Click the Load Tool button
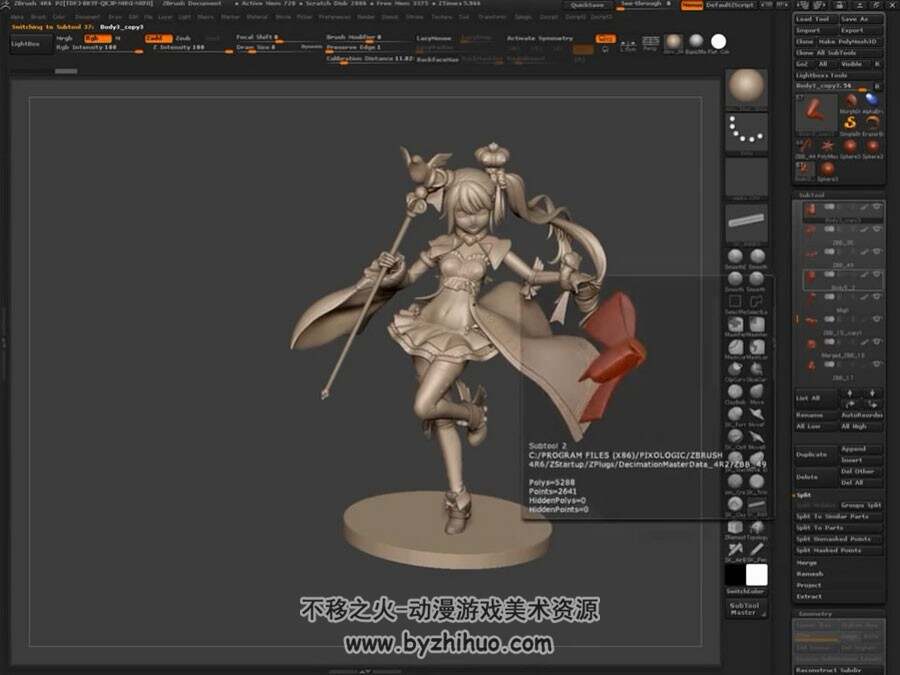The width and height of the screenshot is (900, 675). (816, 19)
